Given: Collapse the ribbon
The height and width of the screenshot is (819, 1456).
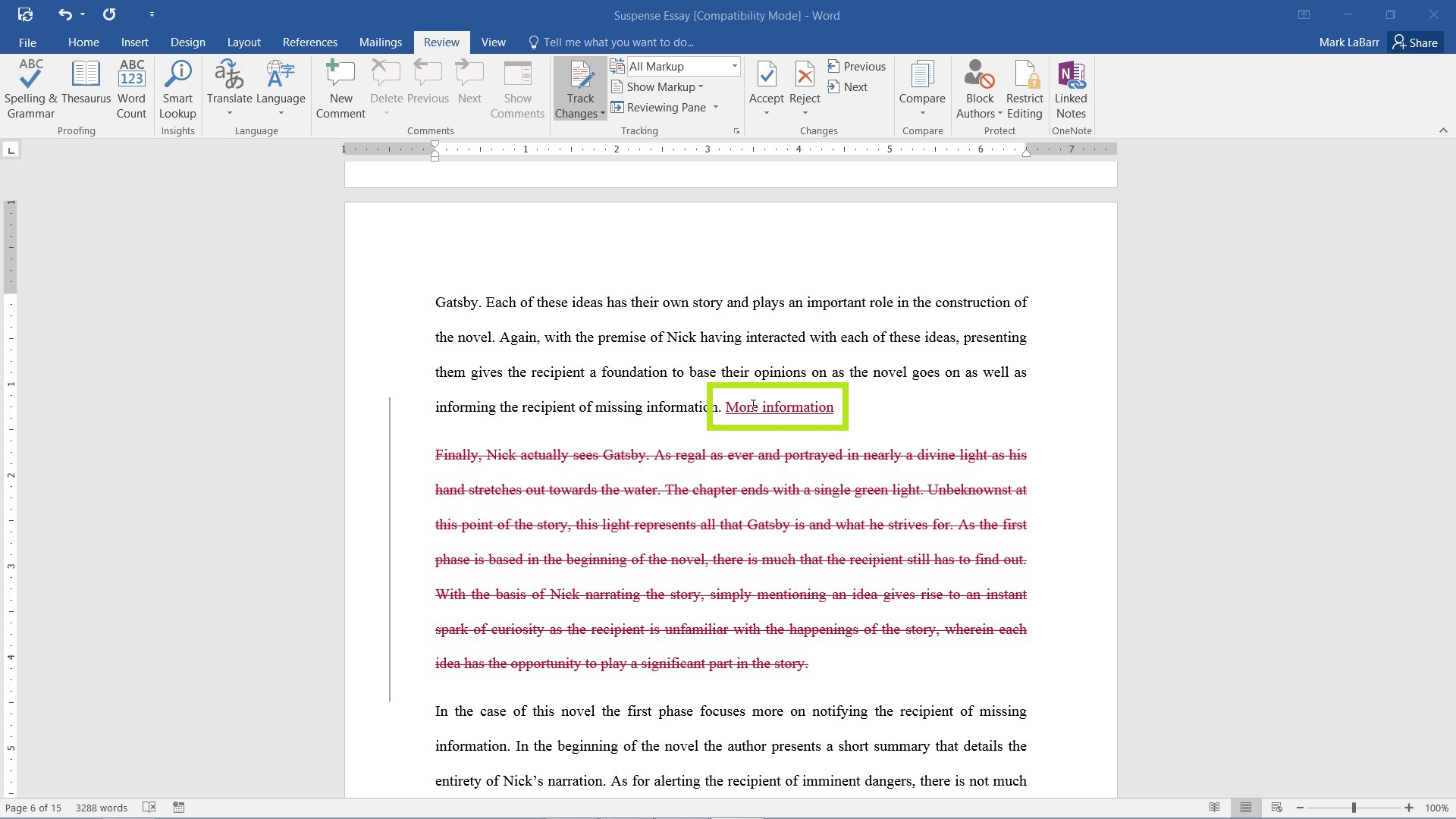Looking at the screenshot, I should pos(1442,130).
